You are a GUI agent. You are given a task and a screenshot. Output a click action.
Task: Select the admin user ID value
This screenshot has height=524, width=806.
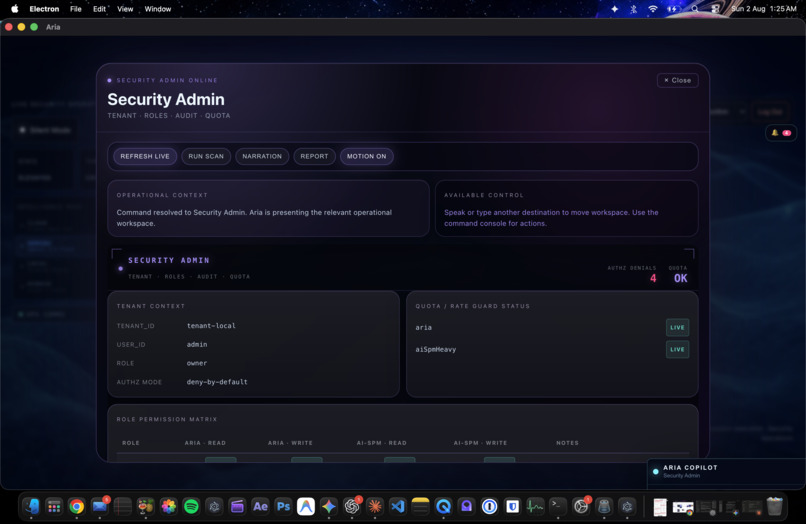click(197, 345)
